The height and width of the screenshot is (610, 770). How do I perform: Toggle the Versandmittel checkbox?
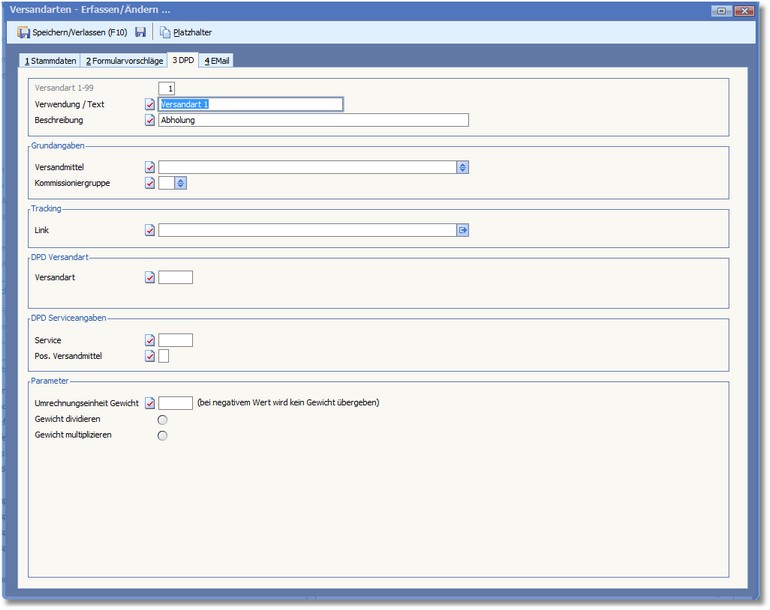[x=150, y=167]
